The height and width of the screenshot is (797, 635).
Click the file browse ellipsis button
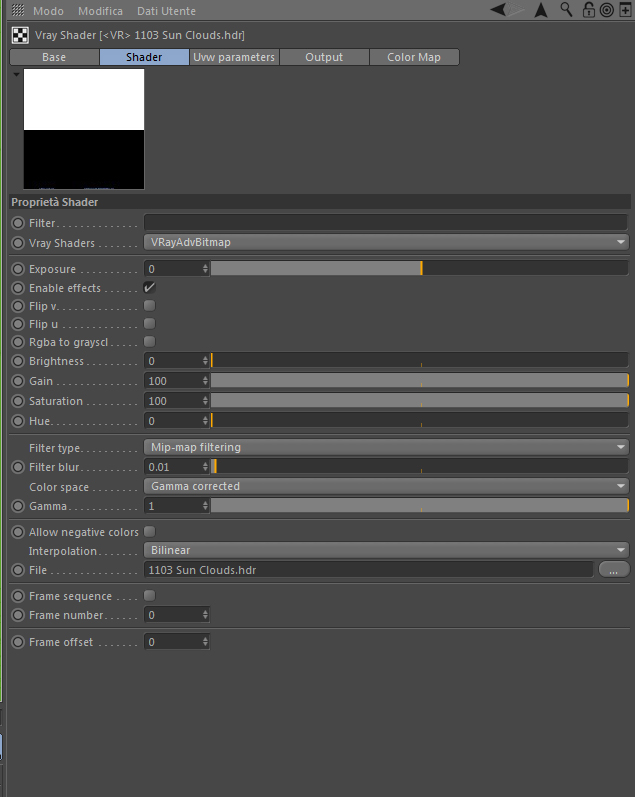614,570
